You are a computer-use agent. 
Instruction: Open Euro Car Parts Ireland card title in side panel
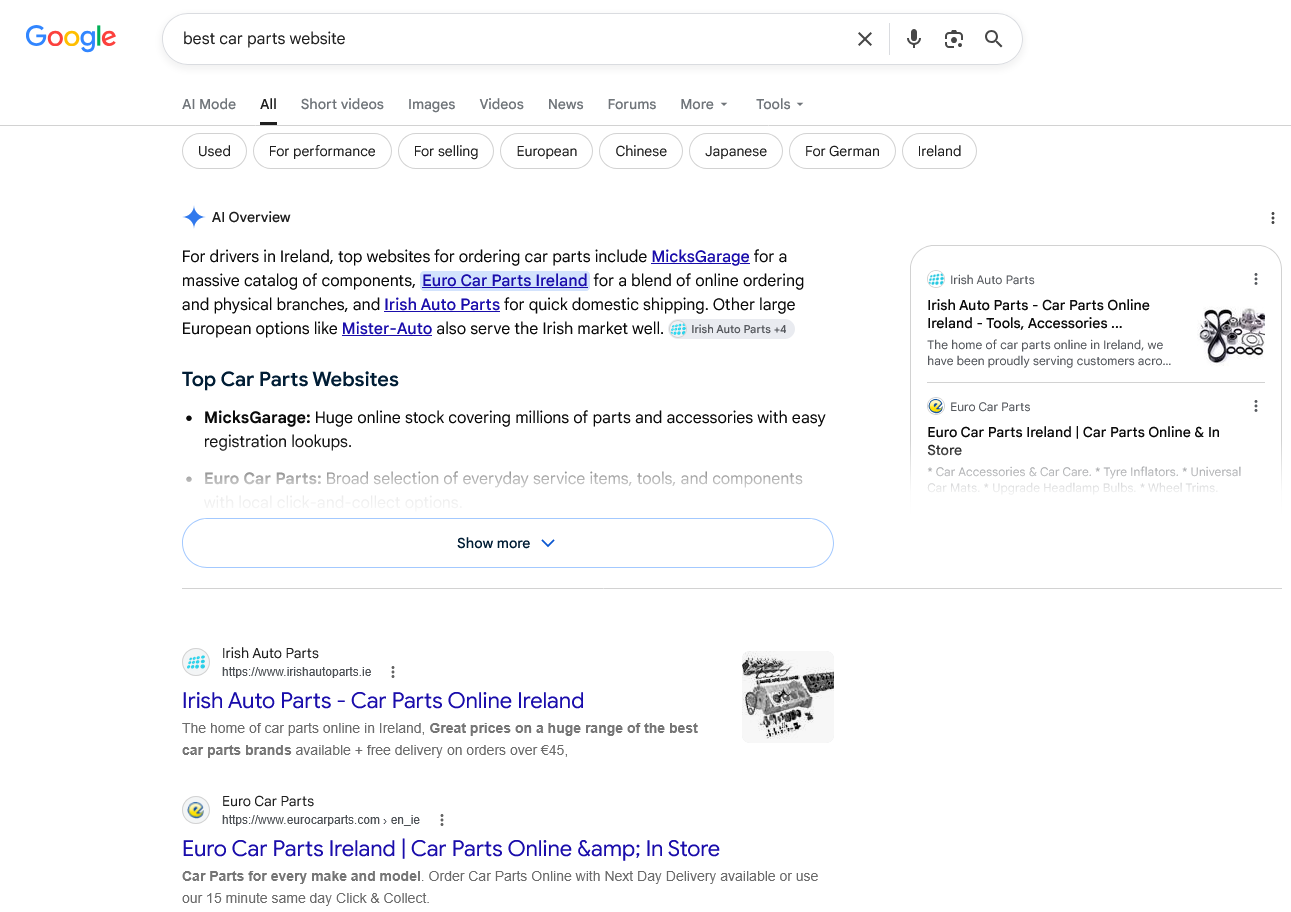pyautogui.click(x=1073, y=441)
